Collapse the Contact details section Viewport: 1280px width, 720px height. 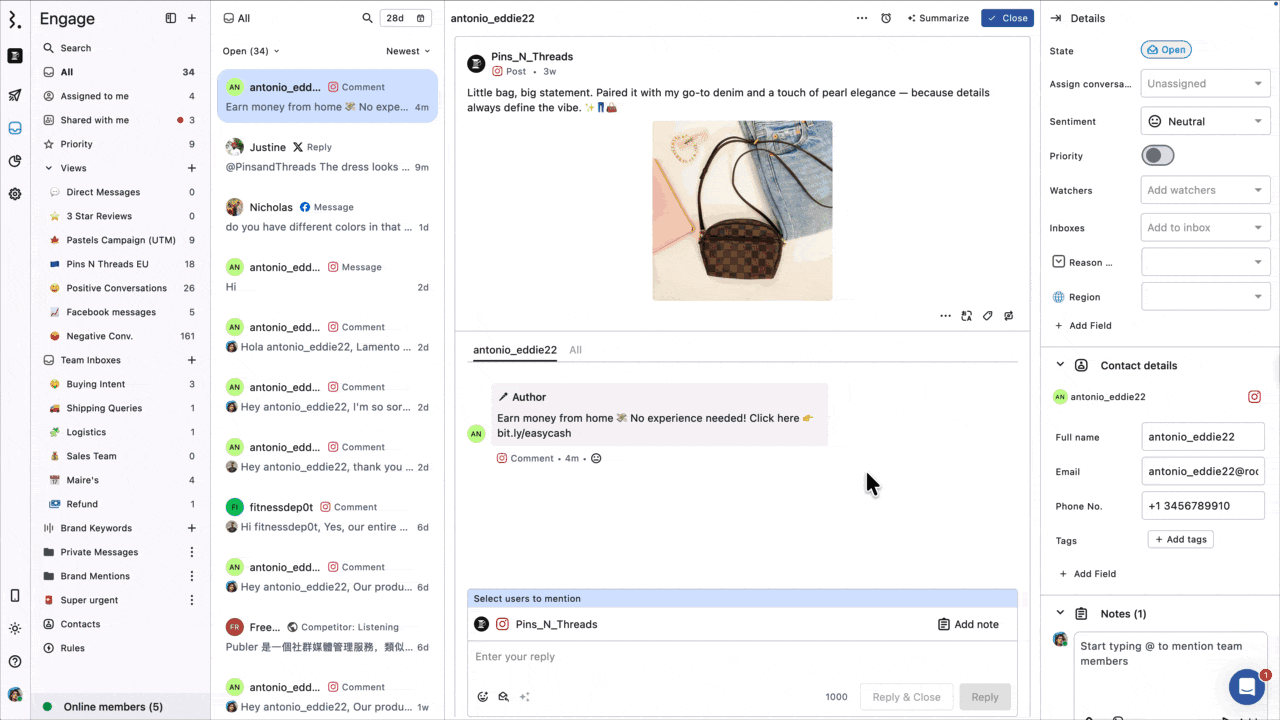(1060, 365)
